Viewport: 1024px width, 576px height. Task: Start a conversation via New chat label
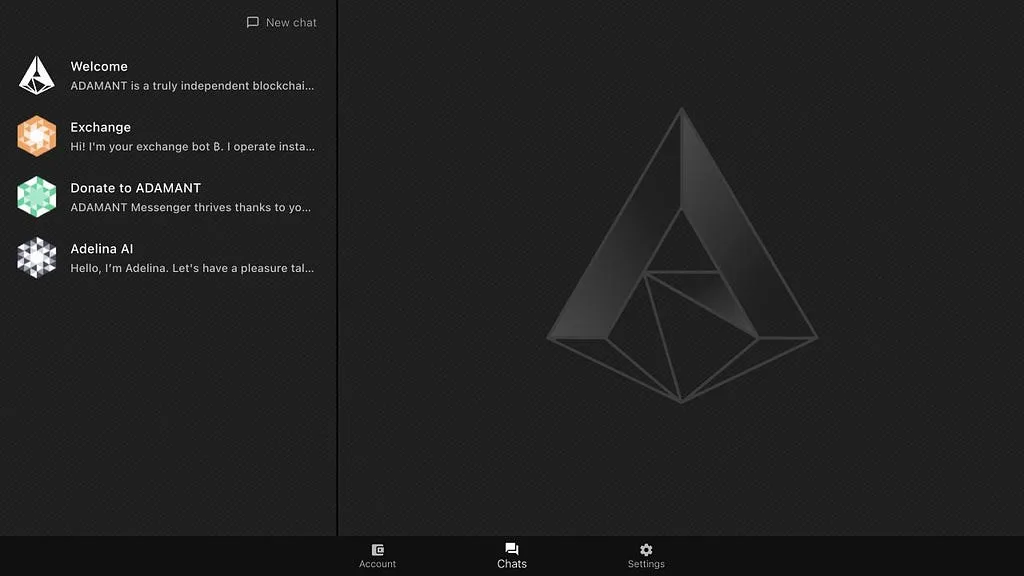(291, 22)
